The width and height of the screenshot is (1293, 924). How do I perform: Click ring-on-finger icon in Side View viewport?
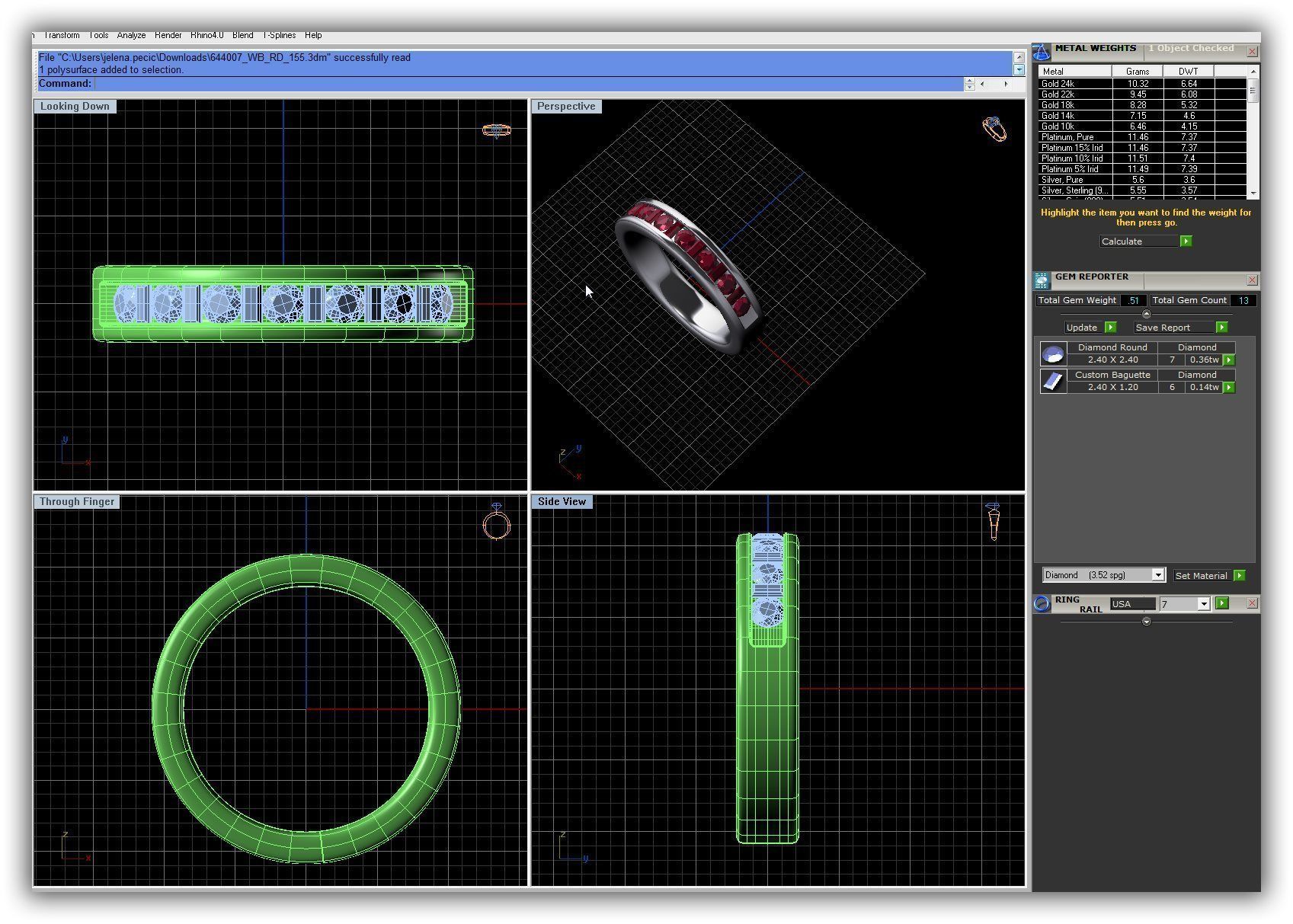[x=993, y=521]
